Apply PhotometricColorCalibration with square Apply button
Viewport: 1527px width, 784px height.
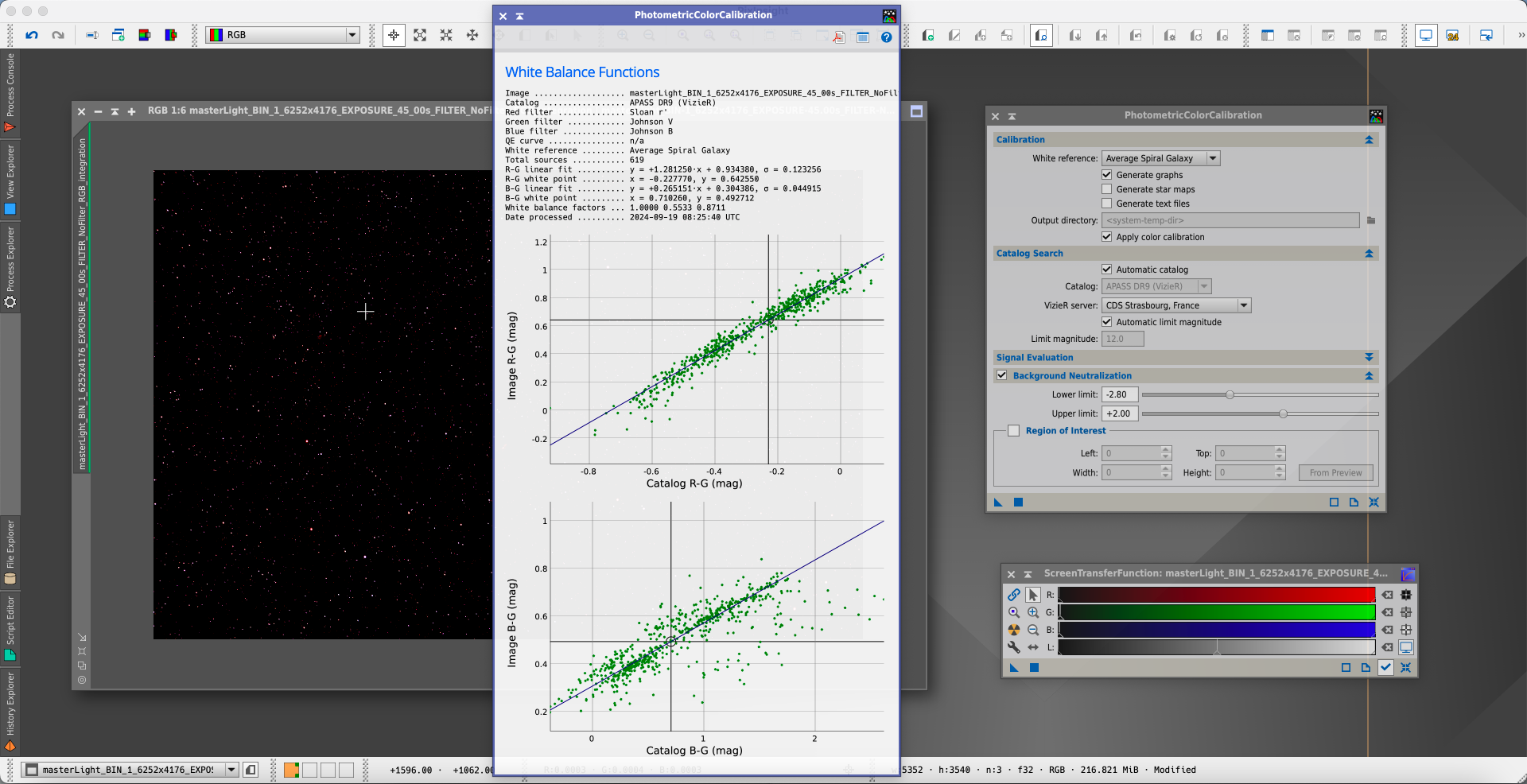[x=1018, y=503]
